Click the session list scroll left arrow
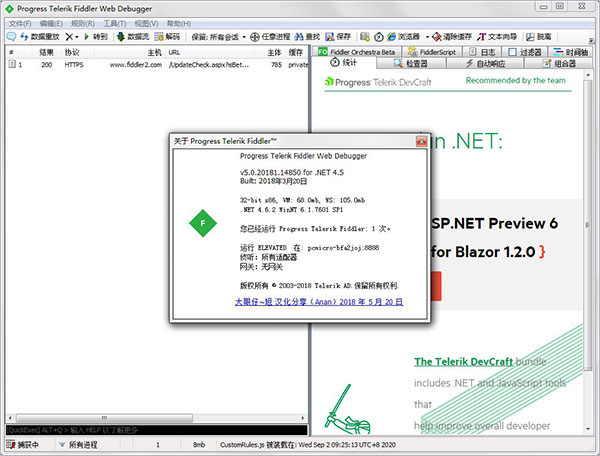 click(x=10, y=418)
